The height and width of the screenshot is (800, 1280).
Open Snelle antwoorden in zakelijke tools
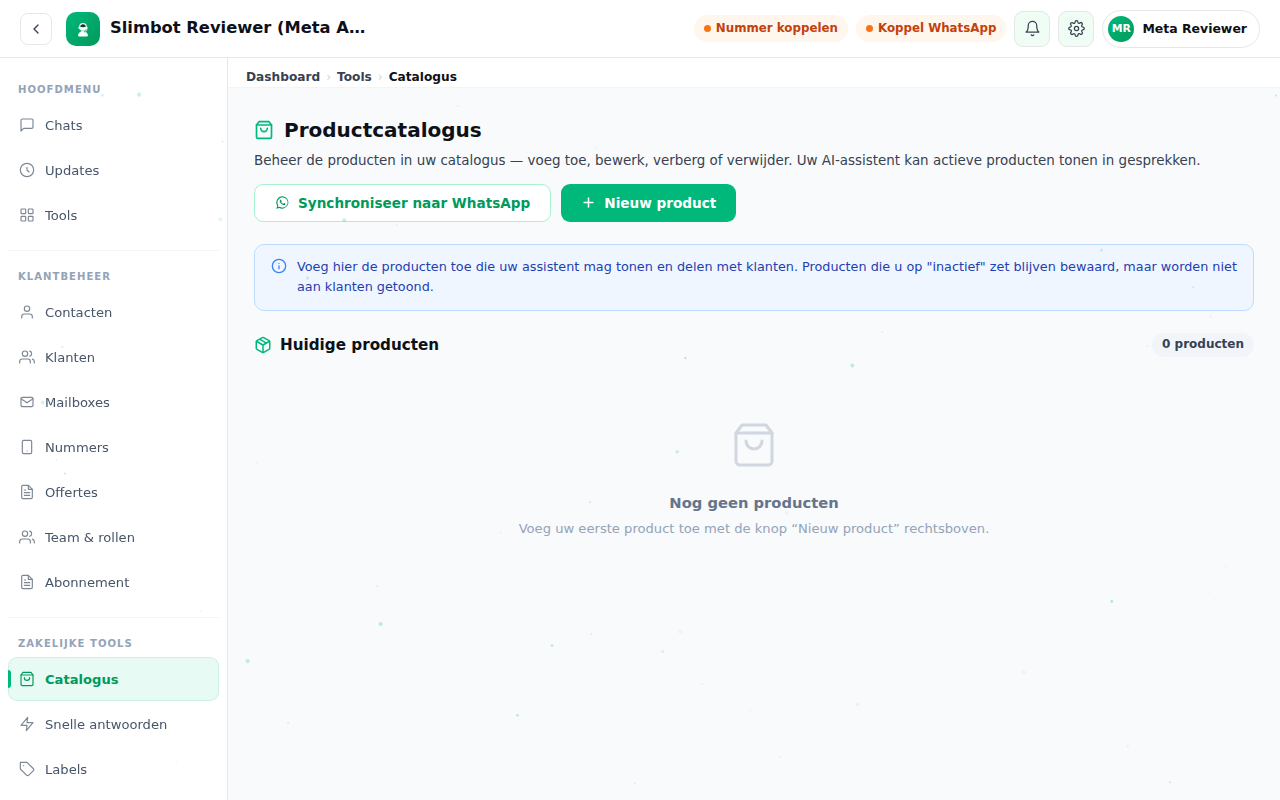[x=113, y=724]
